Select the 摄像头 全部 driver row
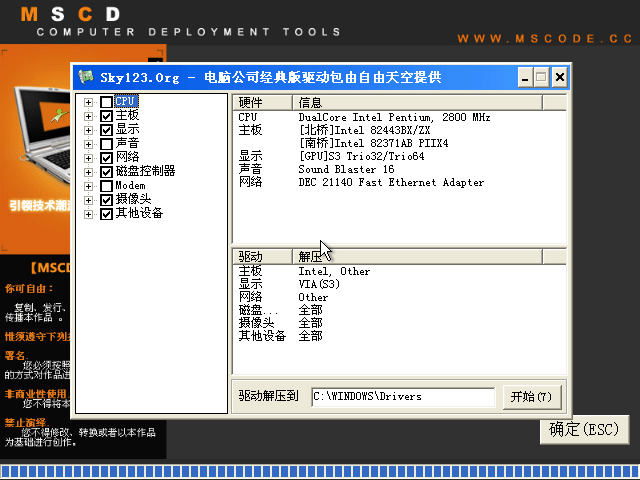 399,323
